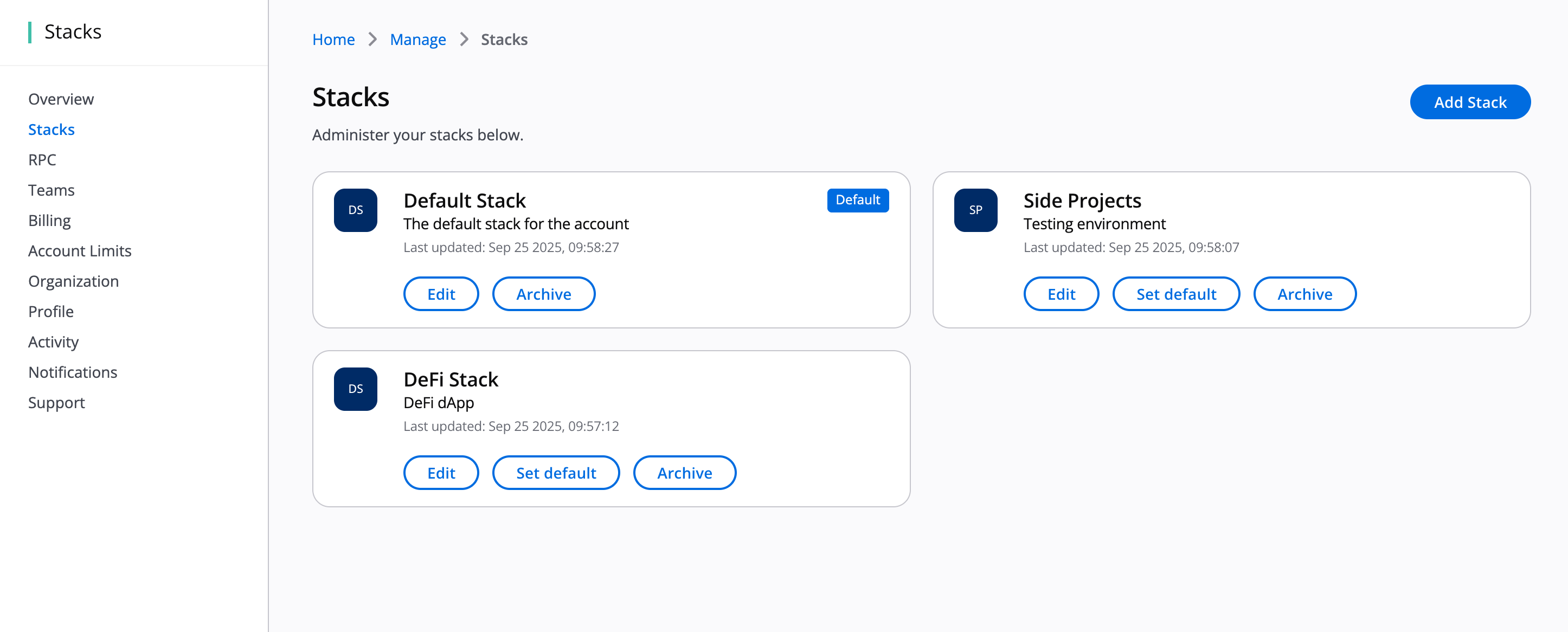The image size is (1568, 632).
Task: Click the Side Projects stack title
Action: tap(1082, 201)
